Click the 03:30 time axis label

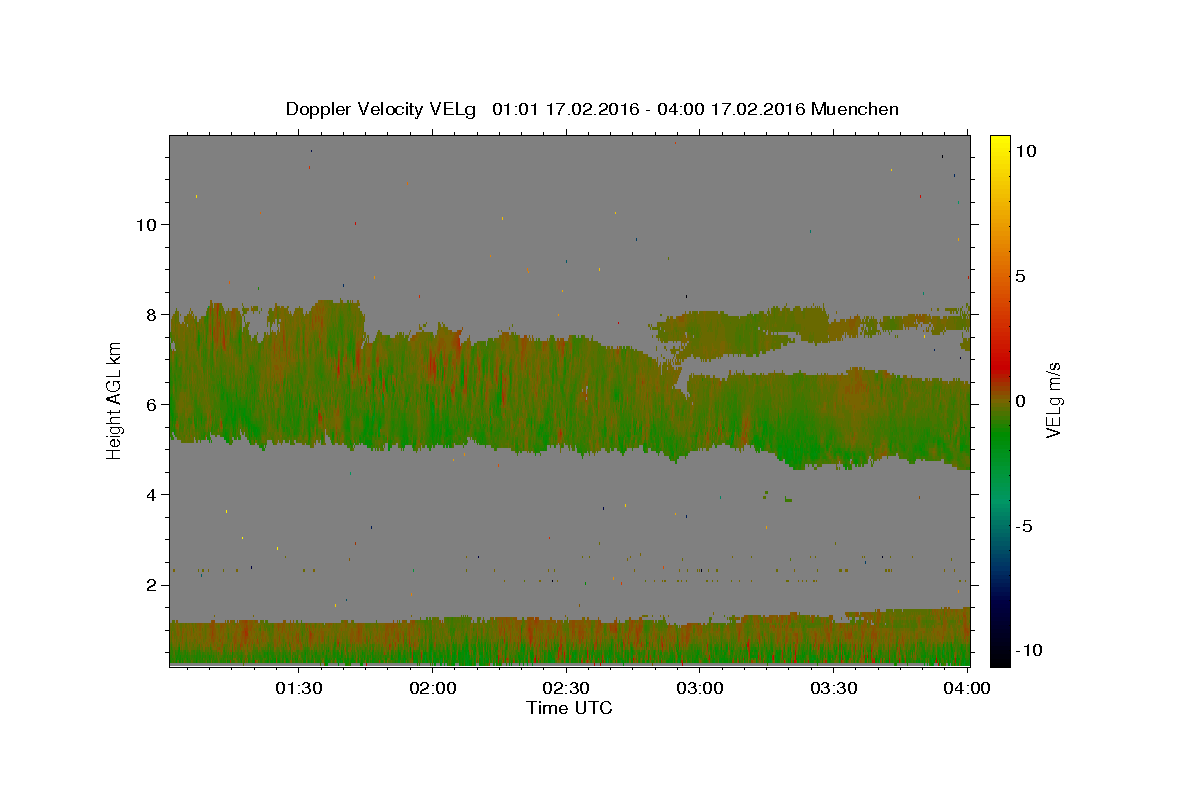point(834,688)
